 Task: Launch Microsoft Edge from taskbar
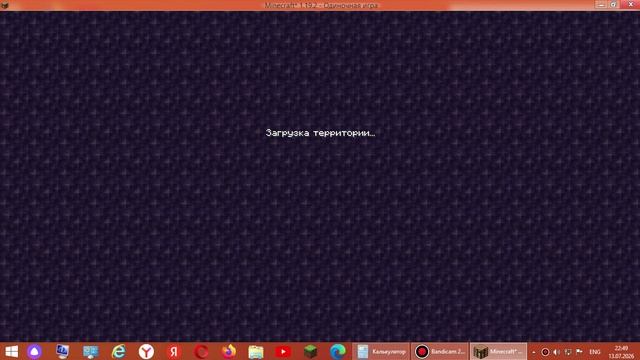[338, 351]
